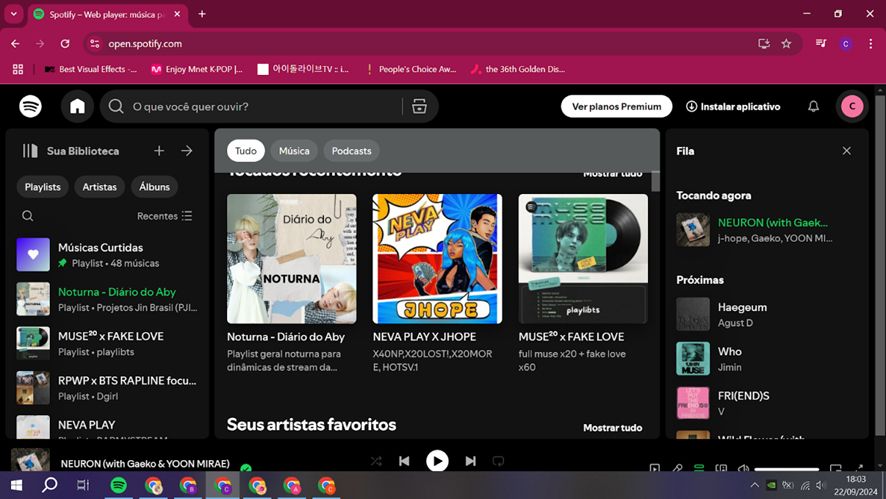Bookmark this page with star icon
The height and width of the screenshot is (499, 886).
click(x=786, y=44)
